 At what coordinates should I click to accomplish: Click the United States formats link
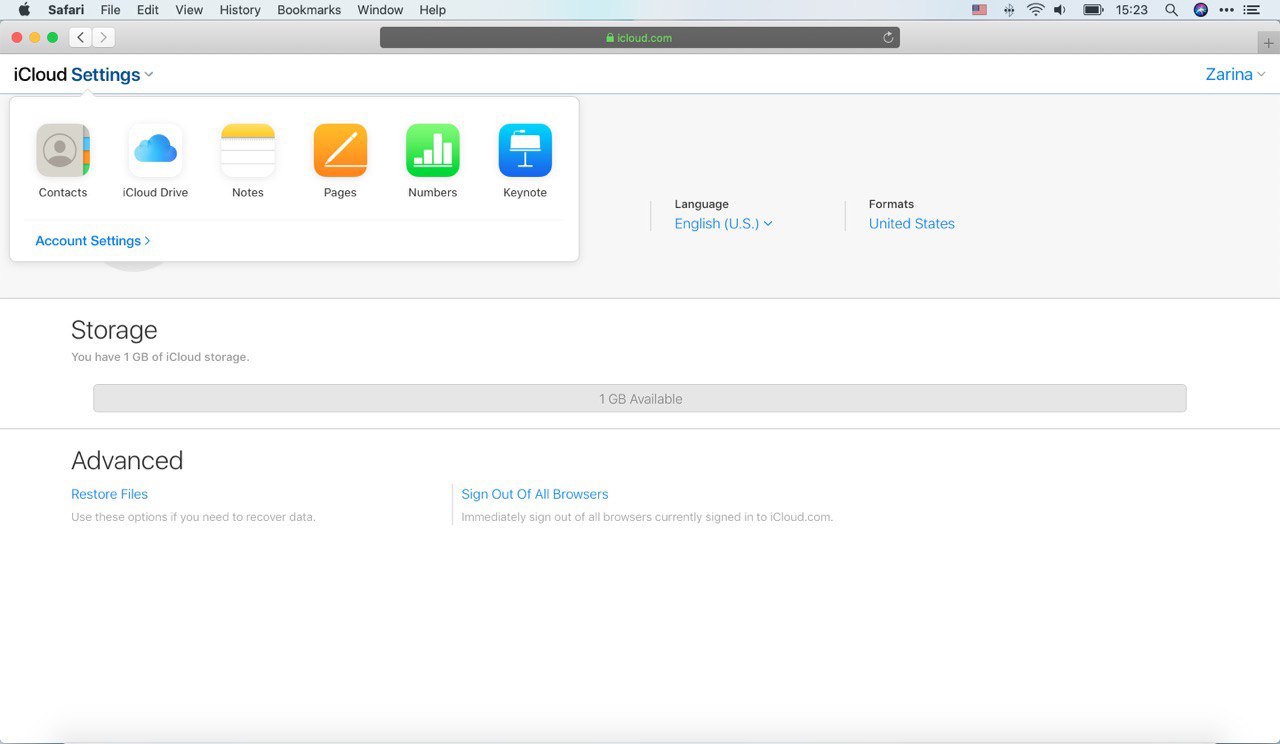tap(912, 224)
